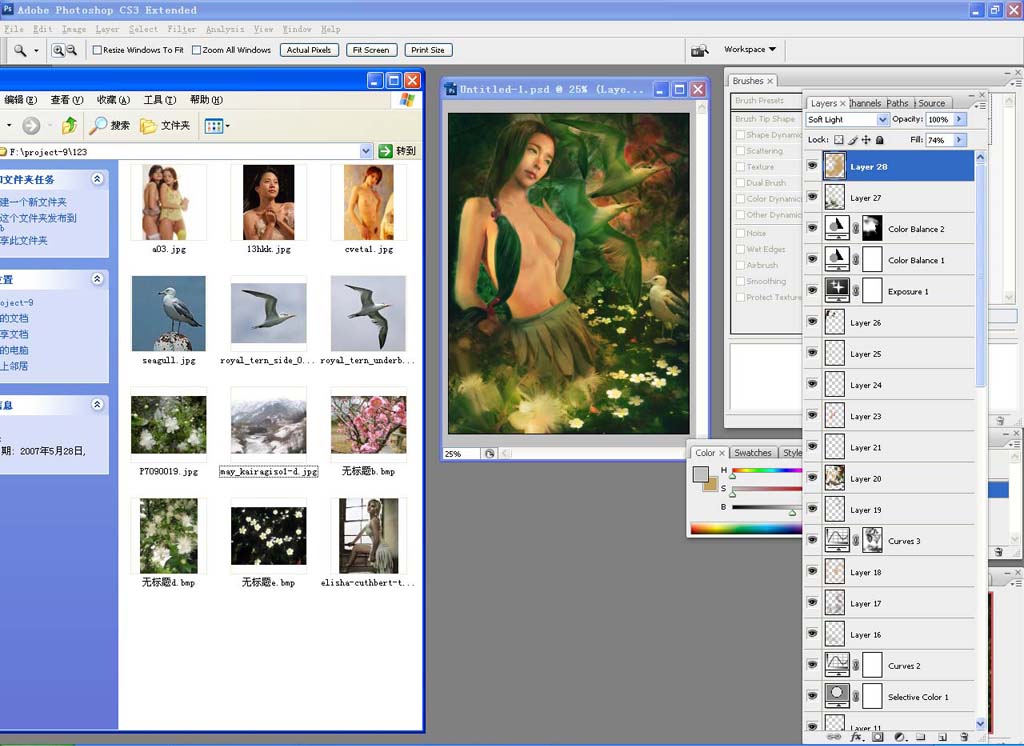Open Explorer's 工具(T) menu
The image size is (1024, 746).
pyautogui.click(x=160, y=100)
